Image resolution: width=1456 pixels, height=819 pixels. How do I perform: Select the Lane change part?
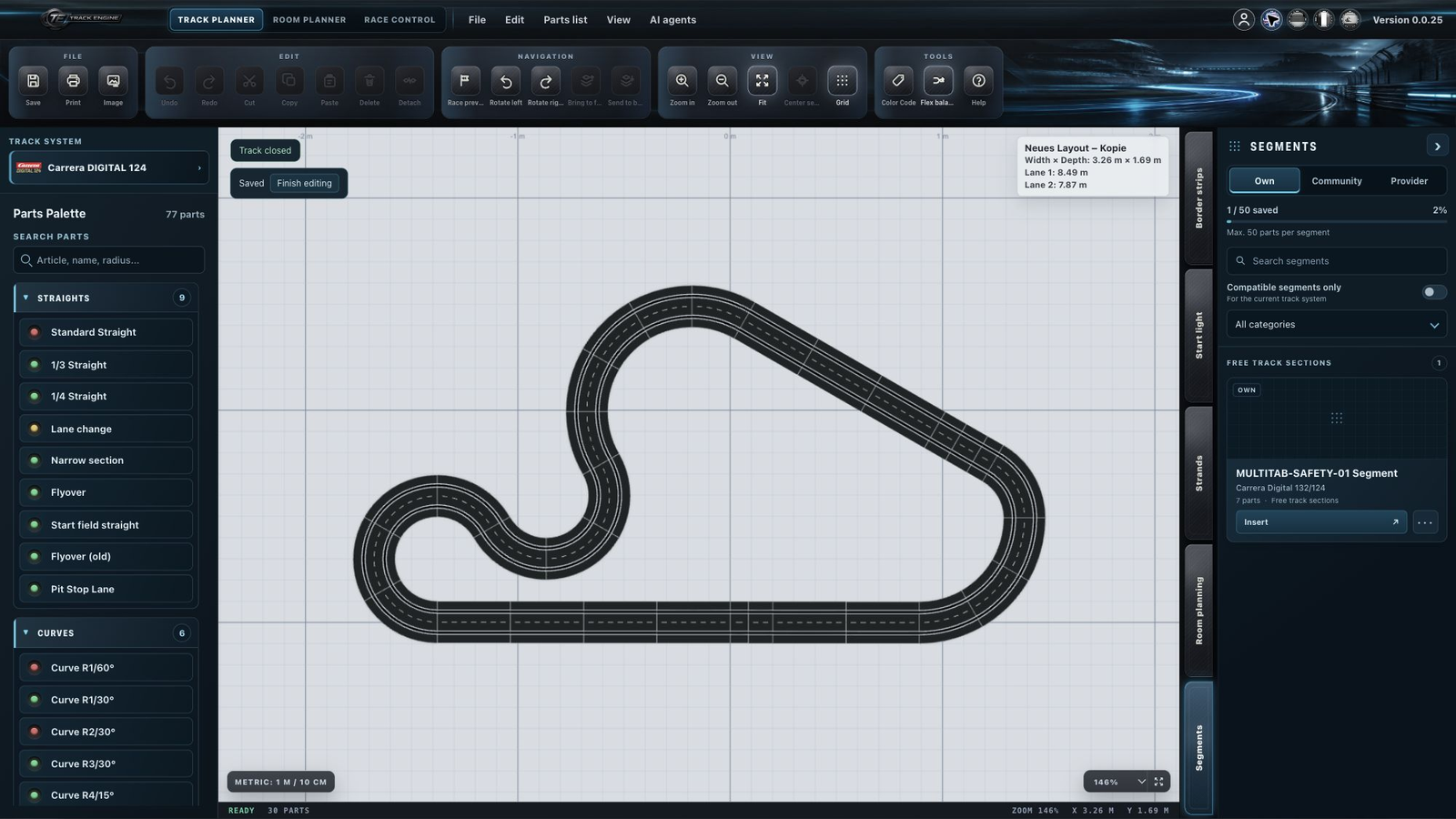(x=106, y=429)
